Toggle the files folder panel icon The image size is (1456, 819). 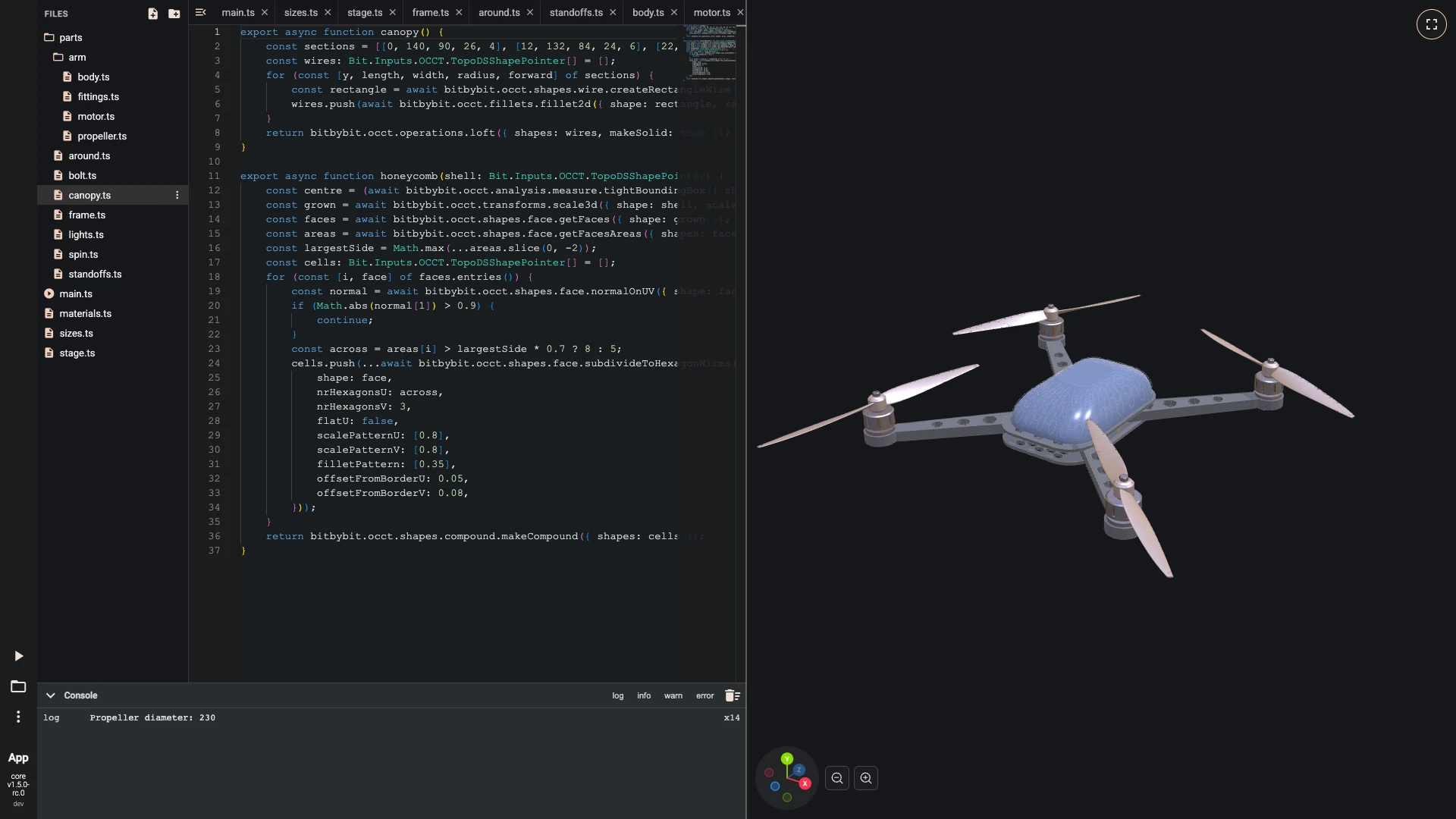pyautogui.click(x=18, y=686)
